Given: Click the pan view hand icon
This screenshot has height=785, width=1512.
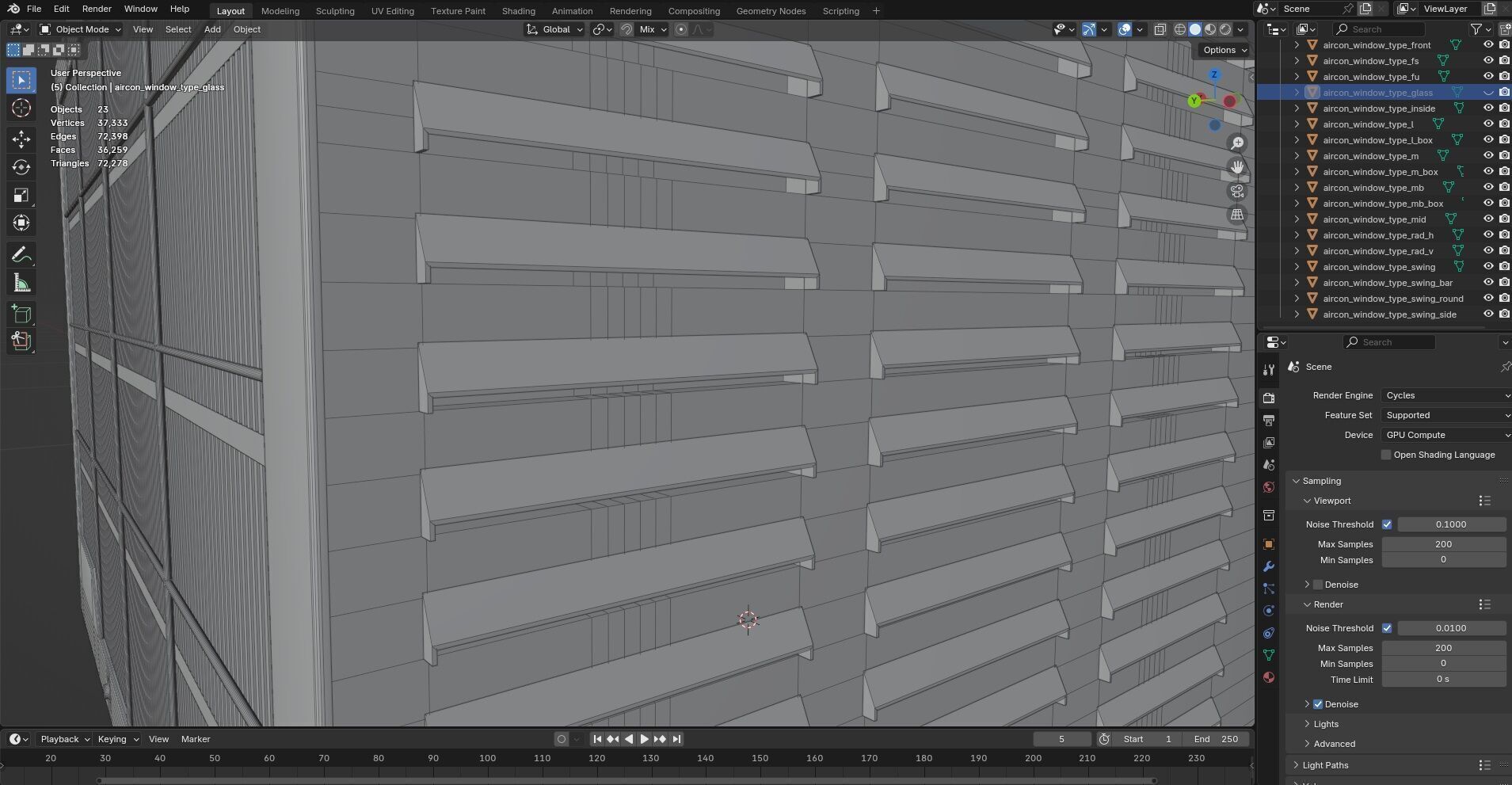Looking at the screenshot, I should click(1236, 167).
